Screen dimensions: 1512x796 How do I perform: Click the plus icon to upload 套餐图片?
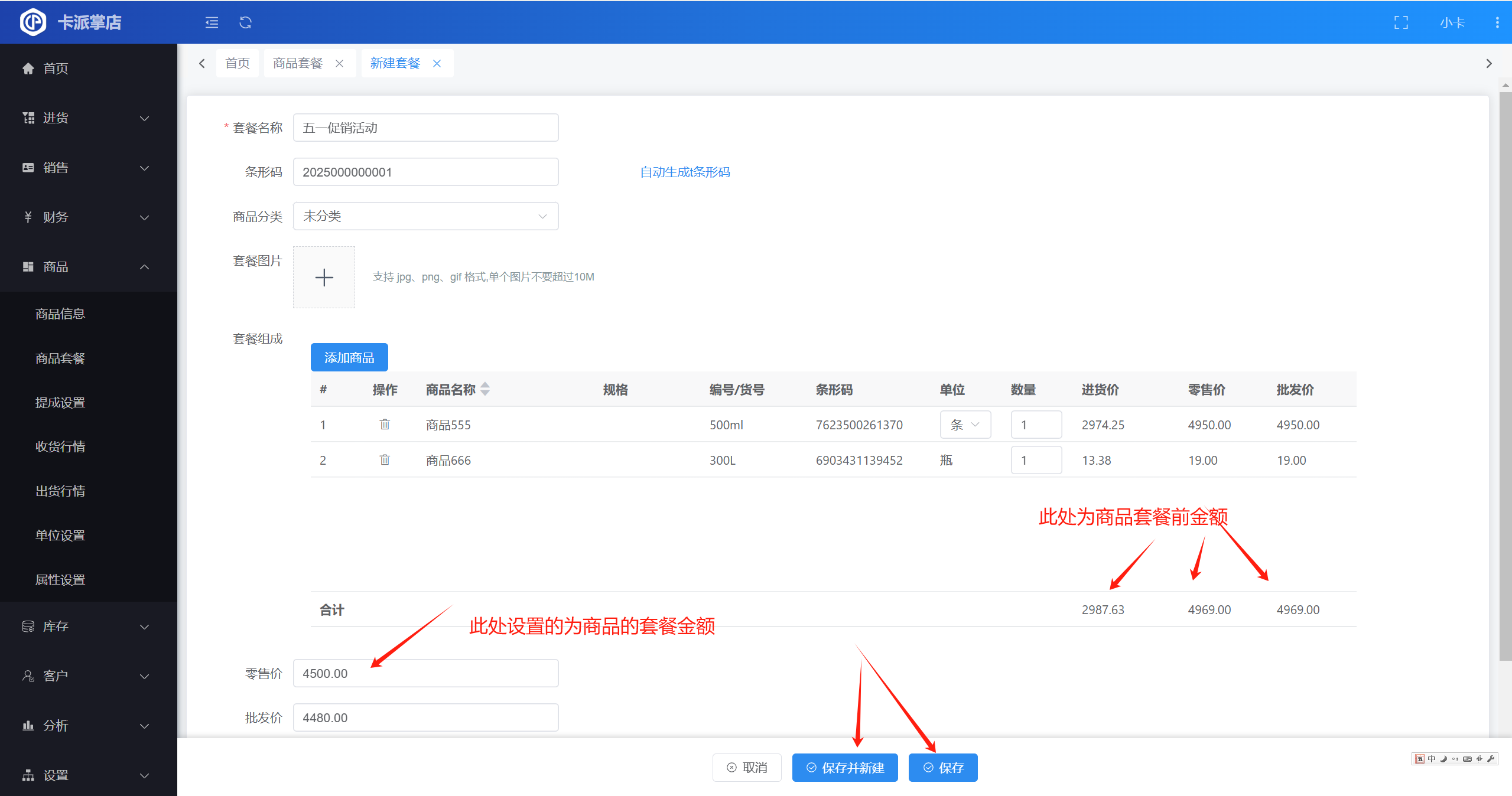[324, 277]
